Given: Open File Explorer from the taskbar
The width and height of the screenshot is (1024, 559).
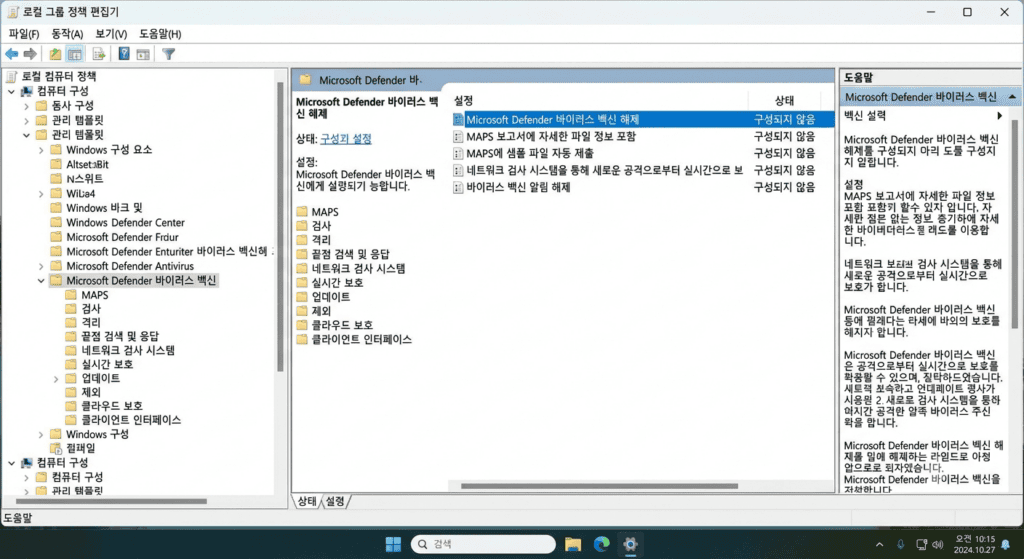Looking at the screenshot, I should (573, 544).
